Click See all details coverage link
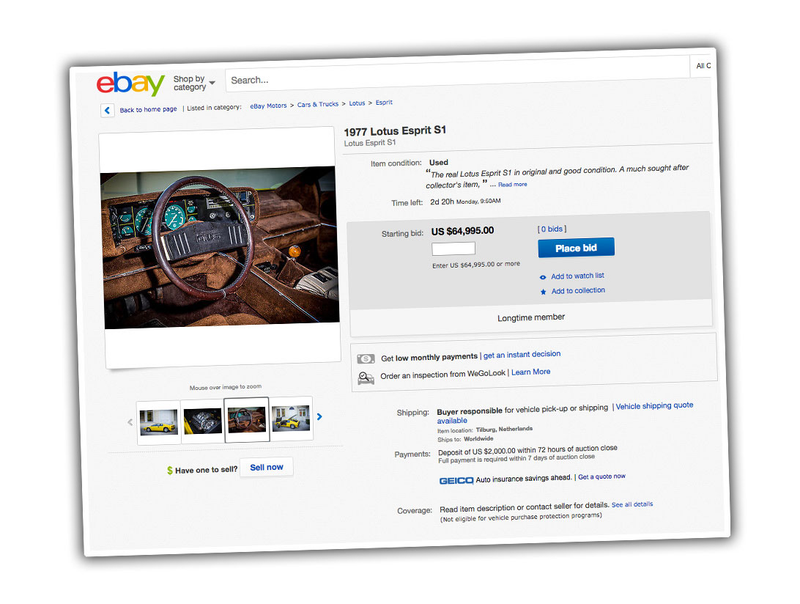Image resolution: width=800 pixels, height=604 pixels. coord(632,505)
